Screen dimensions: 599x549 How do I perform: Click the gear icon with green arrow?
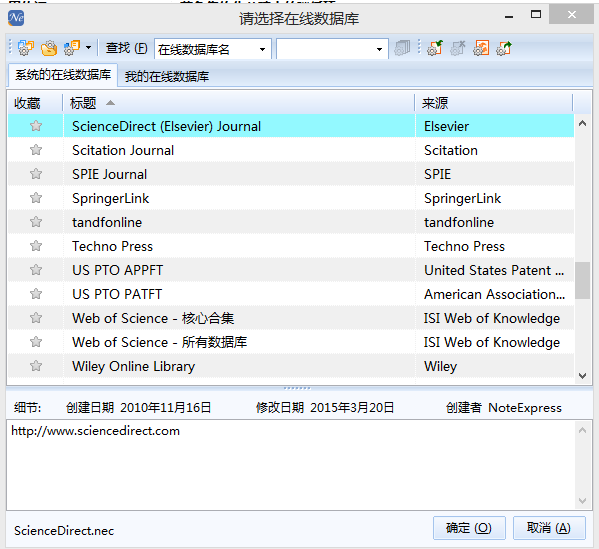point(435,48)
